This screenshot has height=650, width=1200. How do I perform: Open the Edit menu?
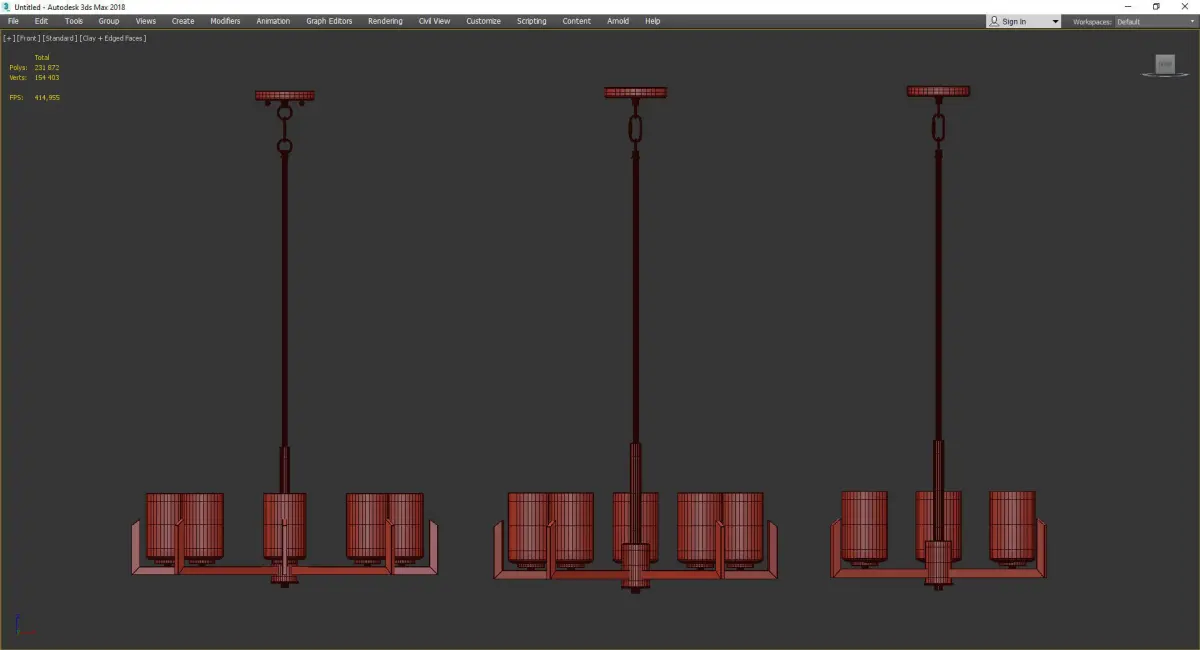point(41,21)
